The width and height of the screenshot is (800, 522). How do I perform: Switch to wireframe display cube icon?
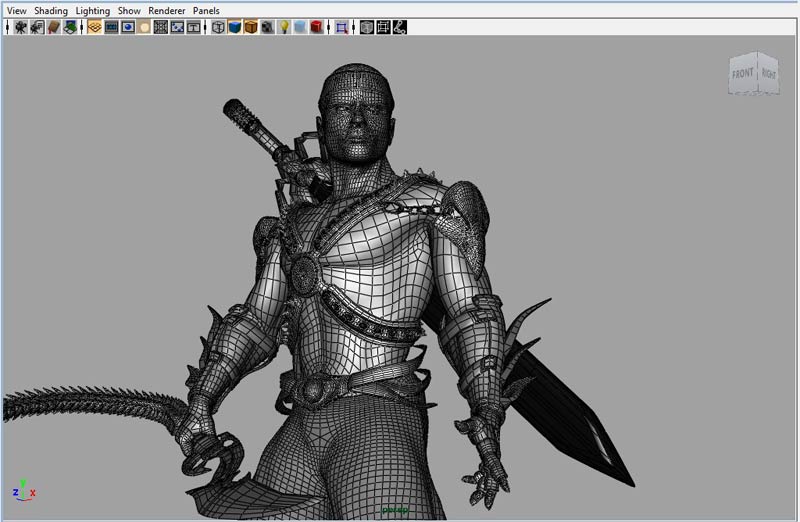pyautogui.click(x=218, y=27)
